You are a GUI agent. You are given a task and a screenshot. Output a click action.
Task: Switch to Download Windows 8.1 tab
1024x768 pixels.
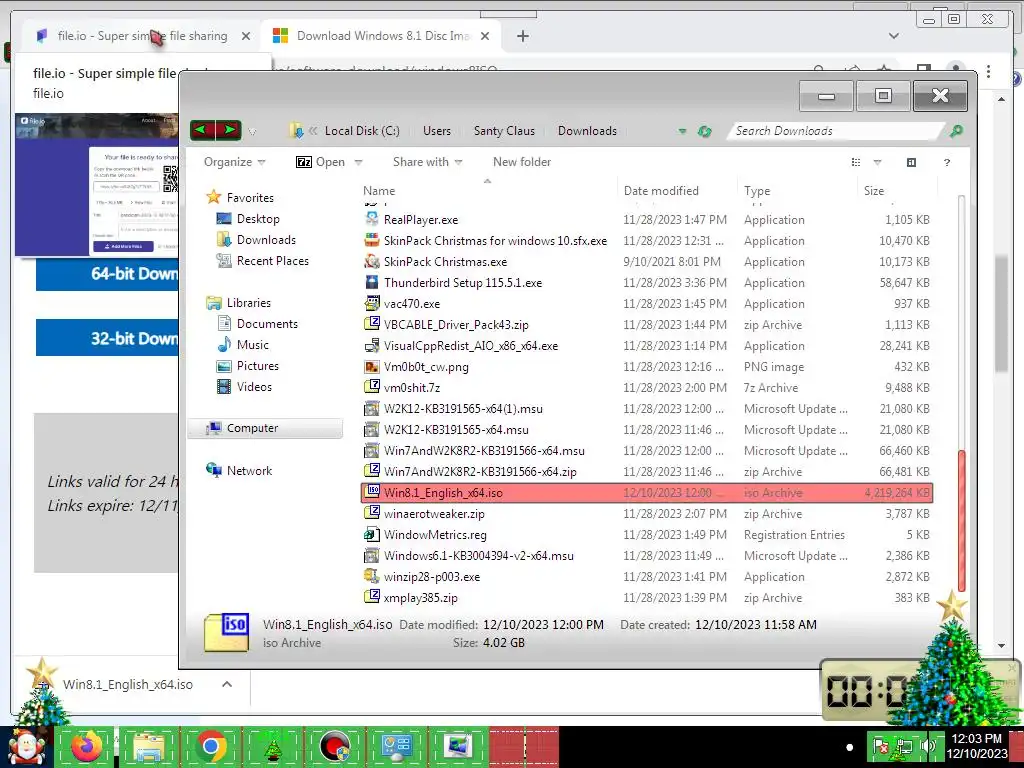pos(381,36)
